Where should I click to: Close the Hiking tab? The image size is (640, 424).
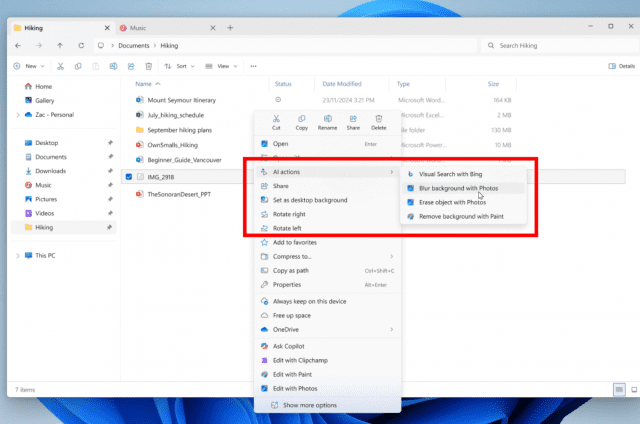[x=107, y=28]
